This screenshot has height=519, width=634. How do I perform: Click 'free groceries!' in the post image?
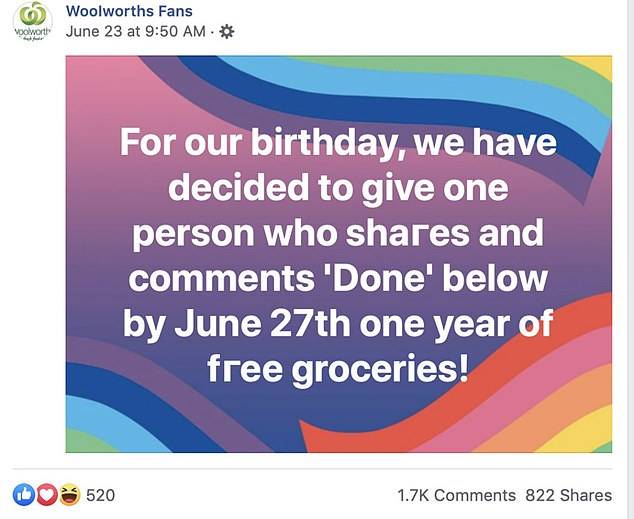point(339,370)
